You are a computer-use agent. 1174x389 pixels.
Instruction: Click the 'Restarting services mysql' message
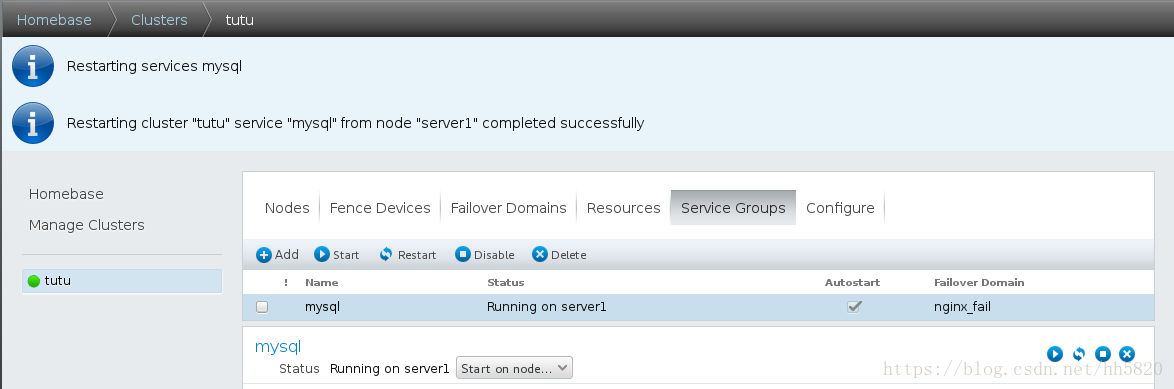[x=154, y=66]
